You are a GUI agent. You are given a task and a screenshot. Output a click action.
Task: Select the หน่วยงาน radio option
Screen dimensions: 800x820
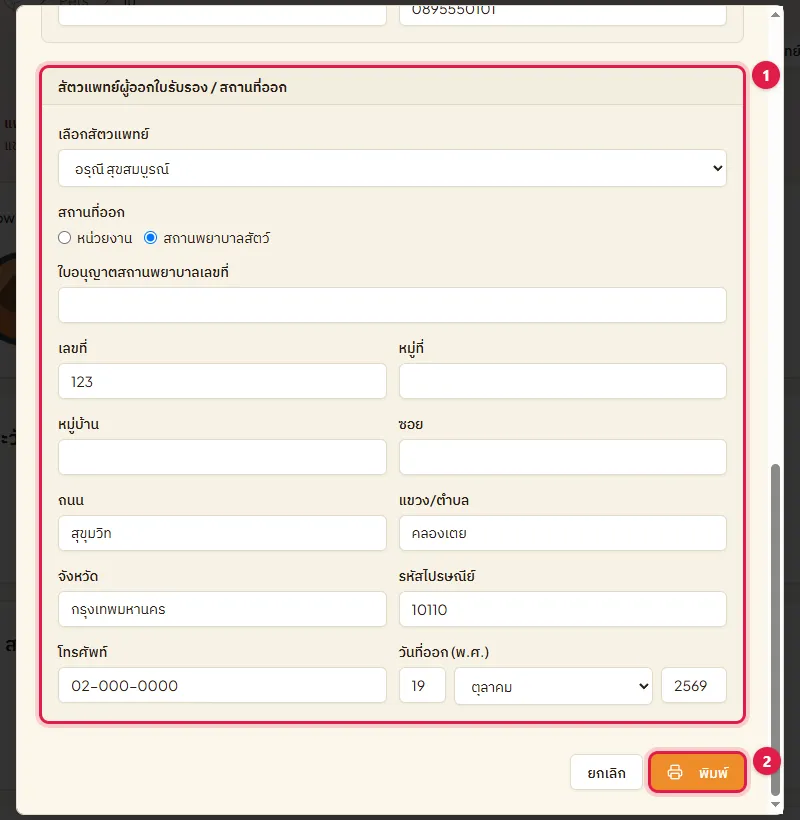[x=64, y=238]
